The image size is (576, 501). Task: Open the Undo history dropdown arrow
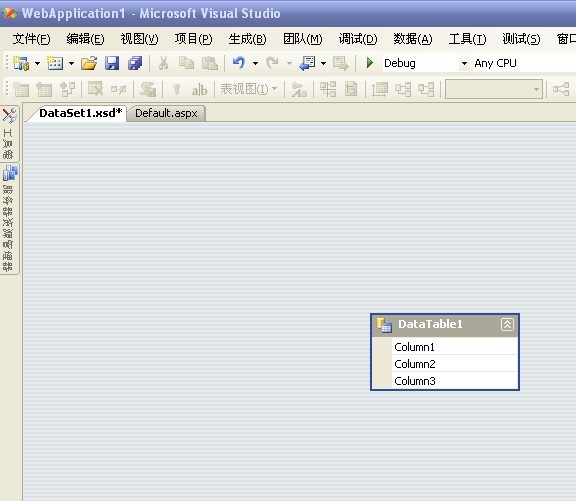pyautogui.click(x=255, y=64)
